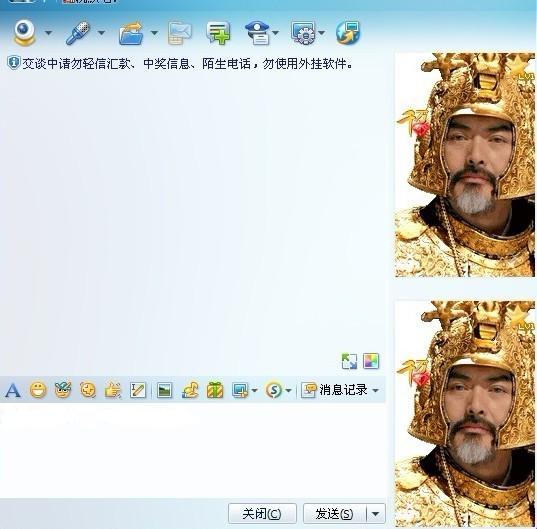The width and height of the screenshot is (537, 529).
Task: Click the lower avatar picture
Action: coord(465,414)
